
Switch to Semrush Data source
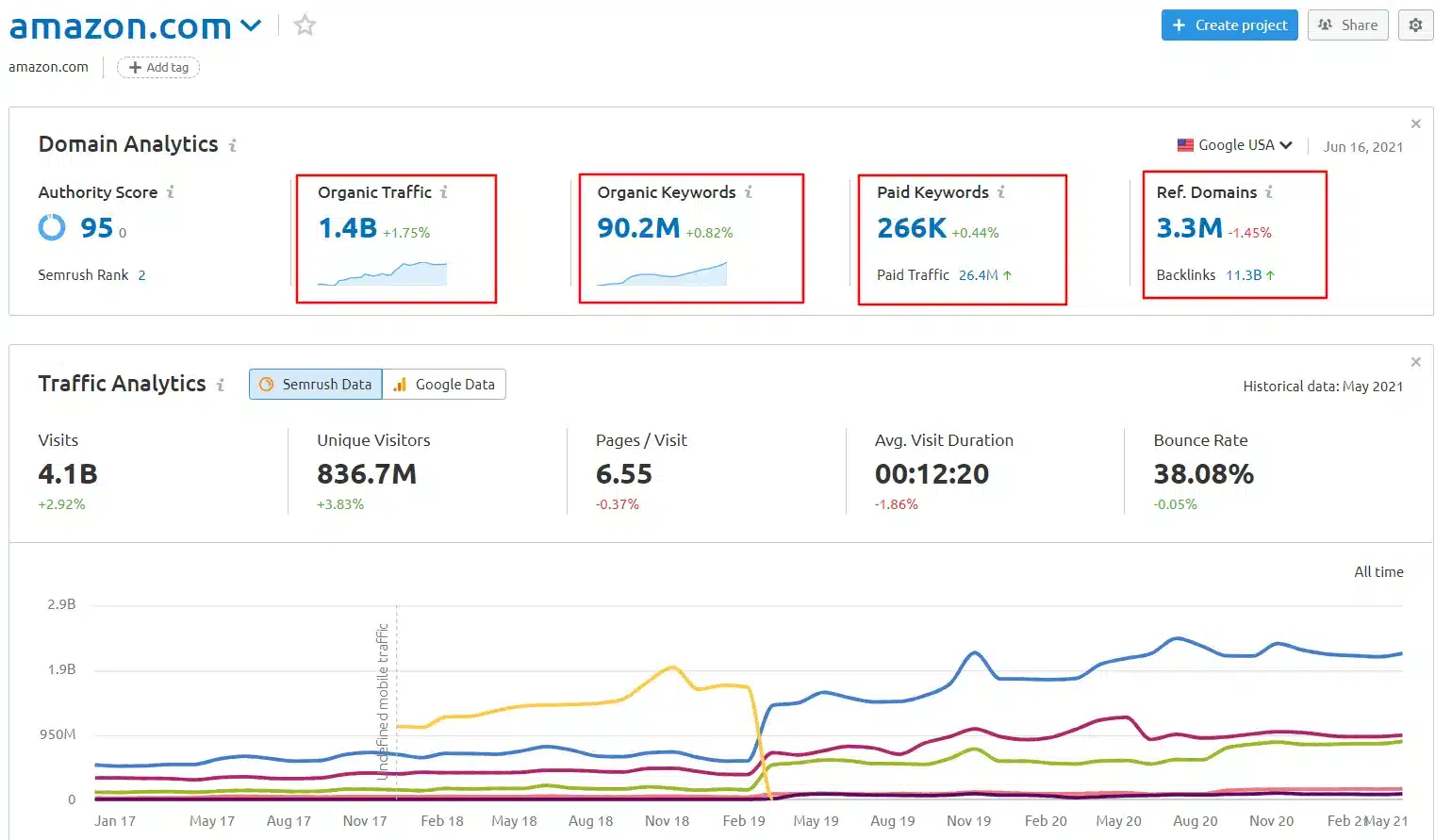click(x=316, y=385)
